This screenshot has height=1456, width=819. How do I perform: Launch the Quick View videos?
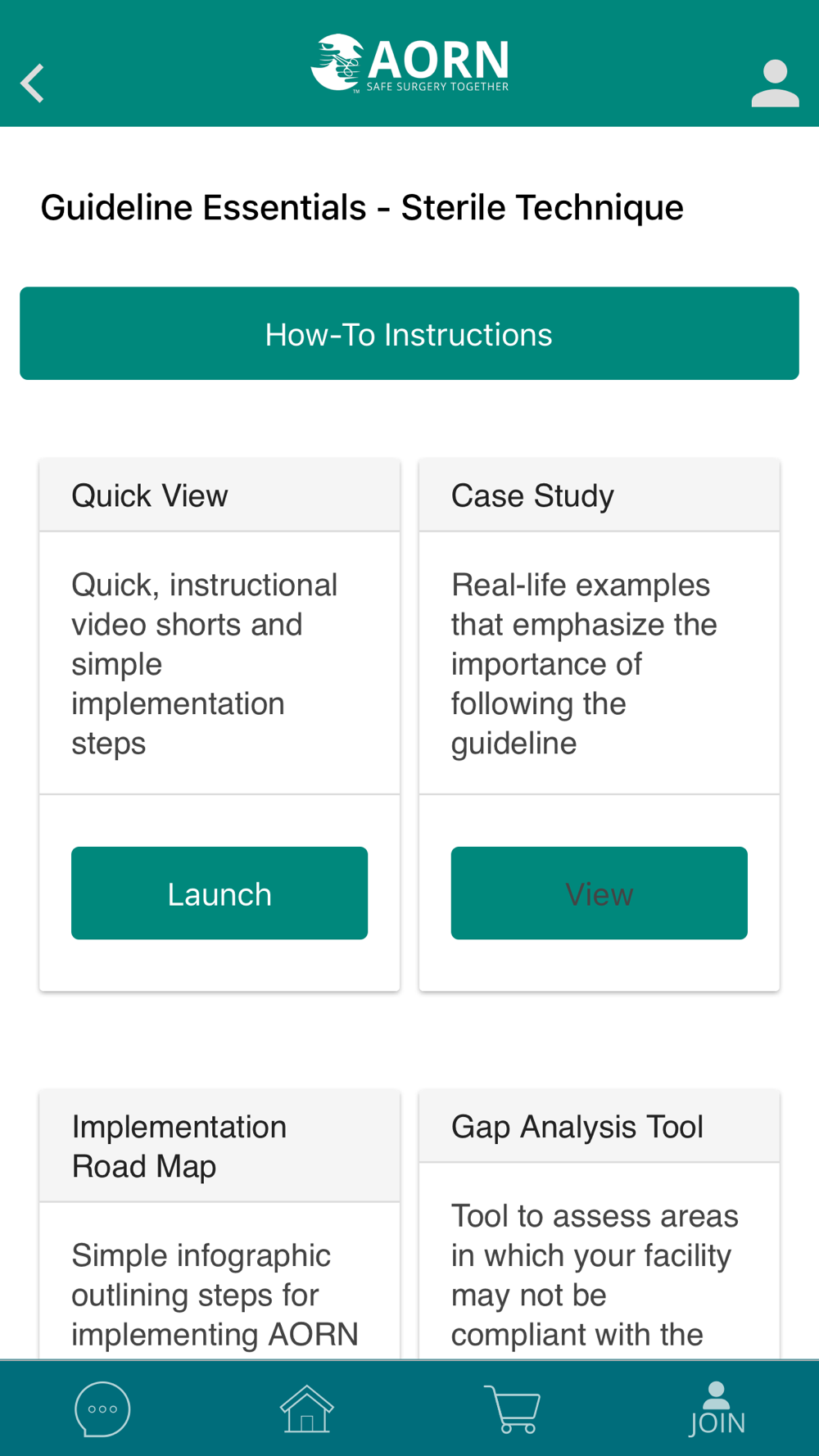[x=219, y=893]
